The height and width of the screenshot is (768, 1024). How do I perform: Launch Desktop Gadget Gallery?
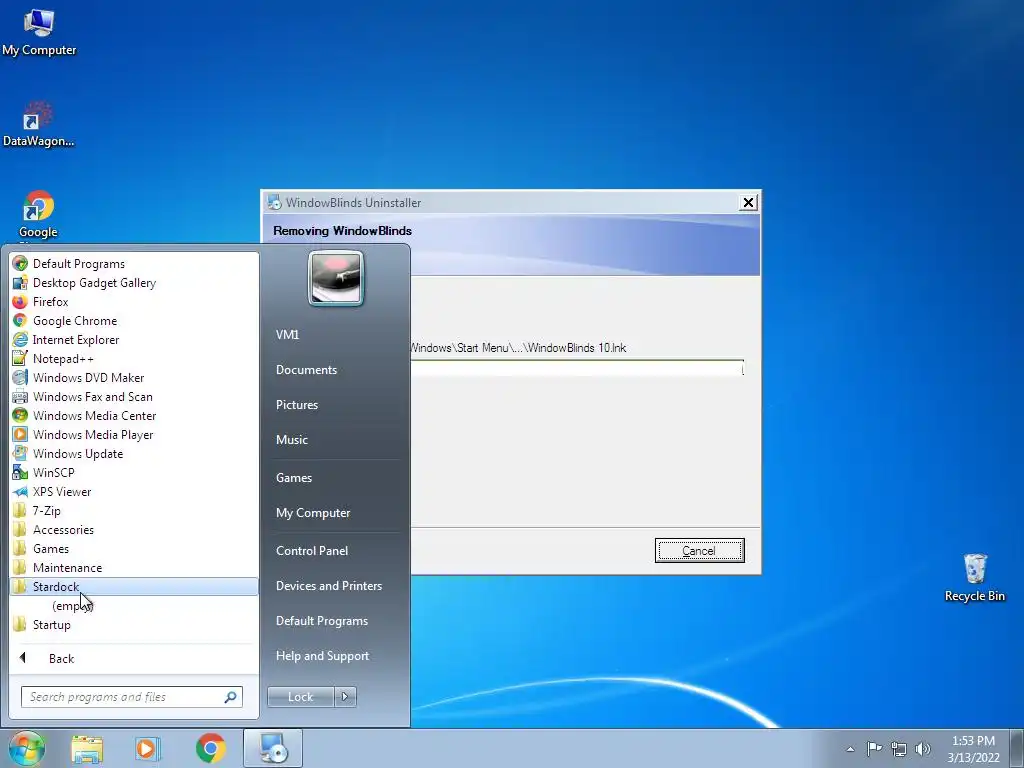coord(134,283)
